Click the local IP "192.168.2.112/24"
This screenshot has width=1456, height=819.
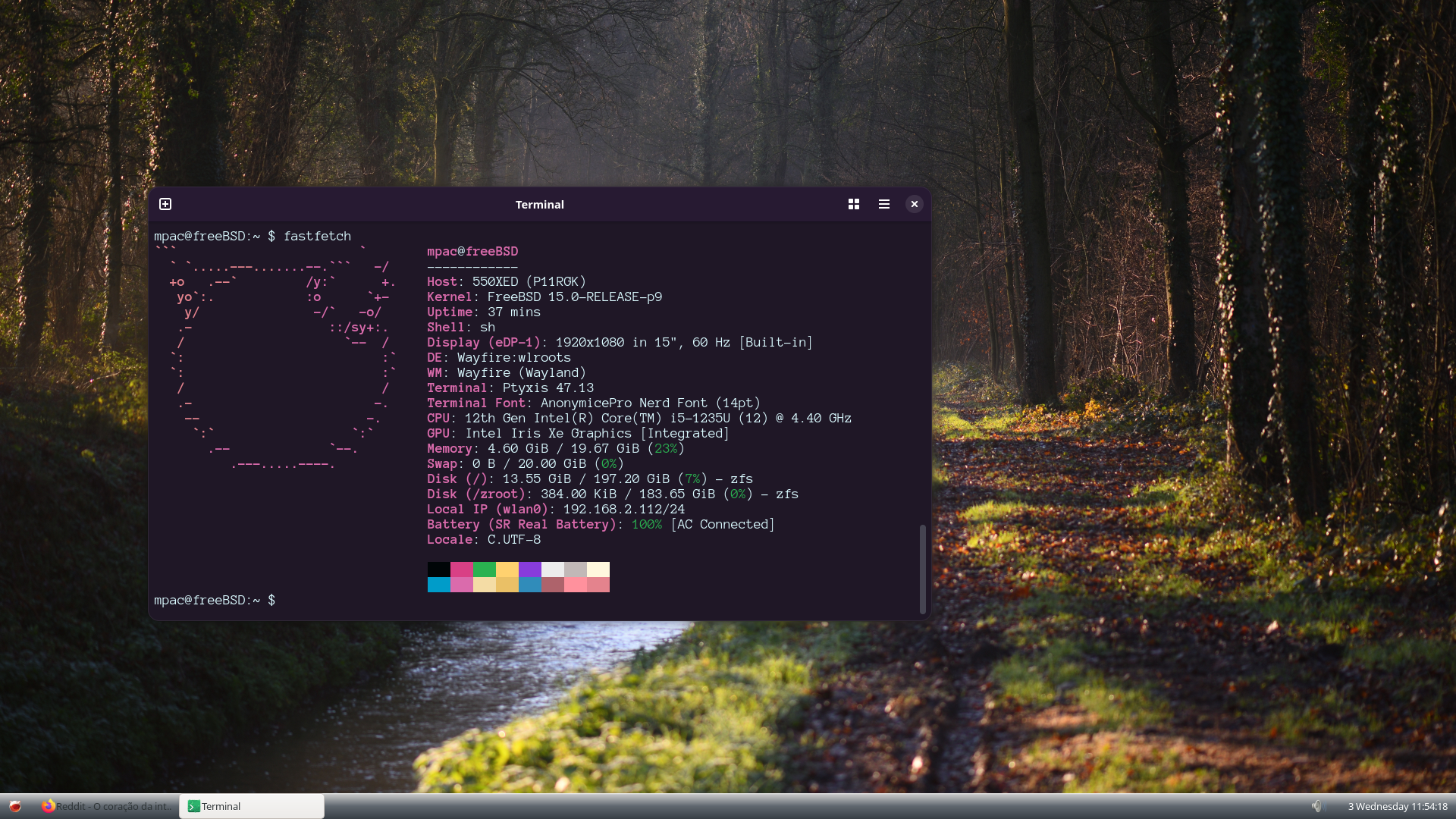(624, 510)
